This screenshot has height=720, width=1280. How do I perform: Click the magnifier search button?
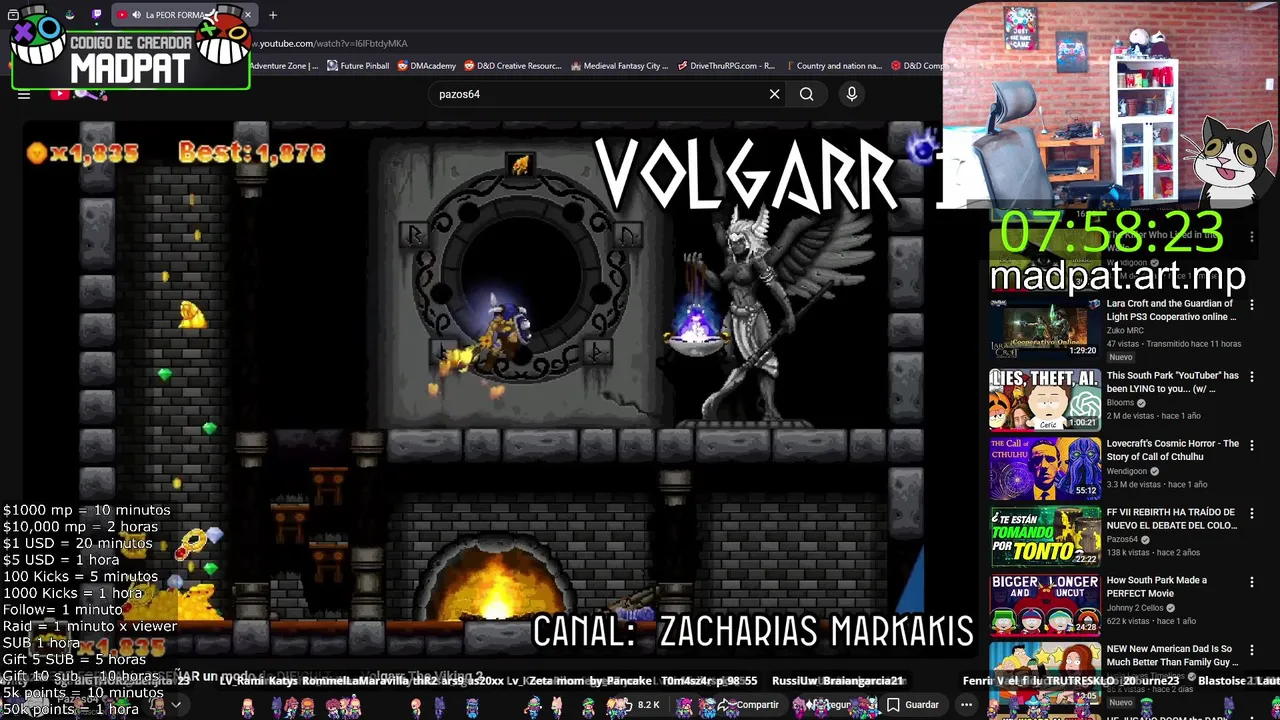pos(807,94)
